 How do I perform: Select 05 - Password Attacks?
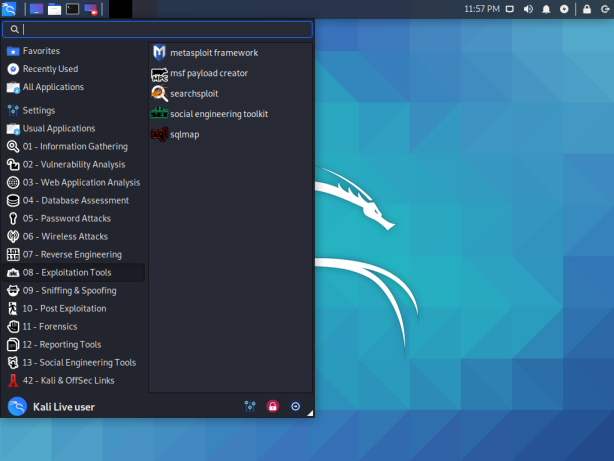click(x=74, y=219)
